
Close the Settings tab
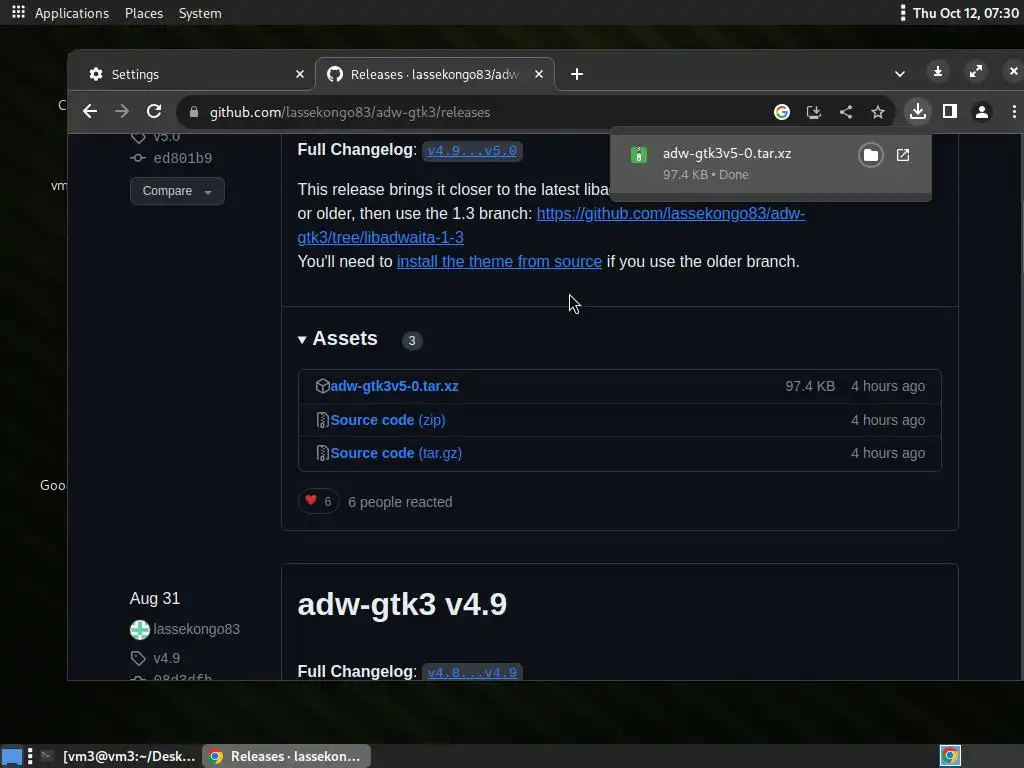(x=300, y=74)
